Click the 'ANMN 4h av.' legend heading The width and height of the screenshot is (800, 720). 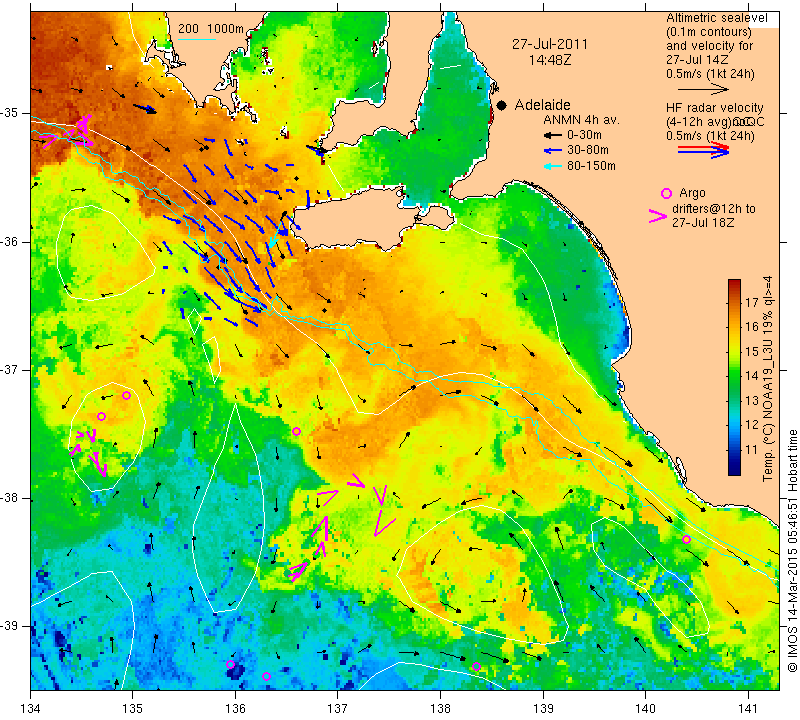click(581, 120)
